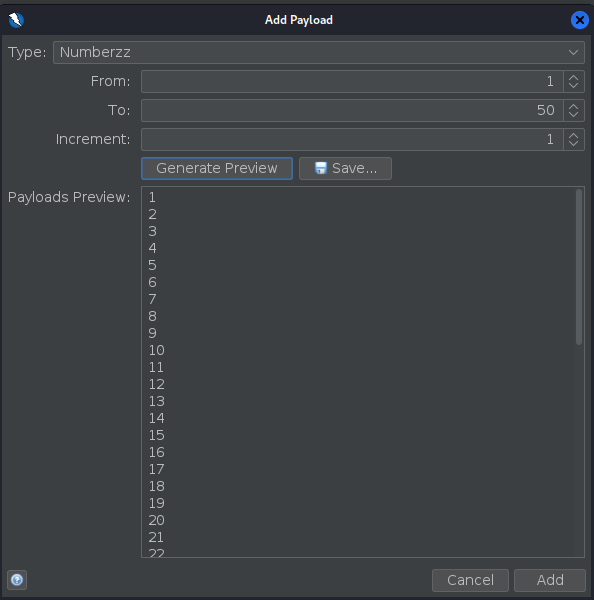
Task: Increase the Increment value with up arrow
Action: click(573, 135)
